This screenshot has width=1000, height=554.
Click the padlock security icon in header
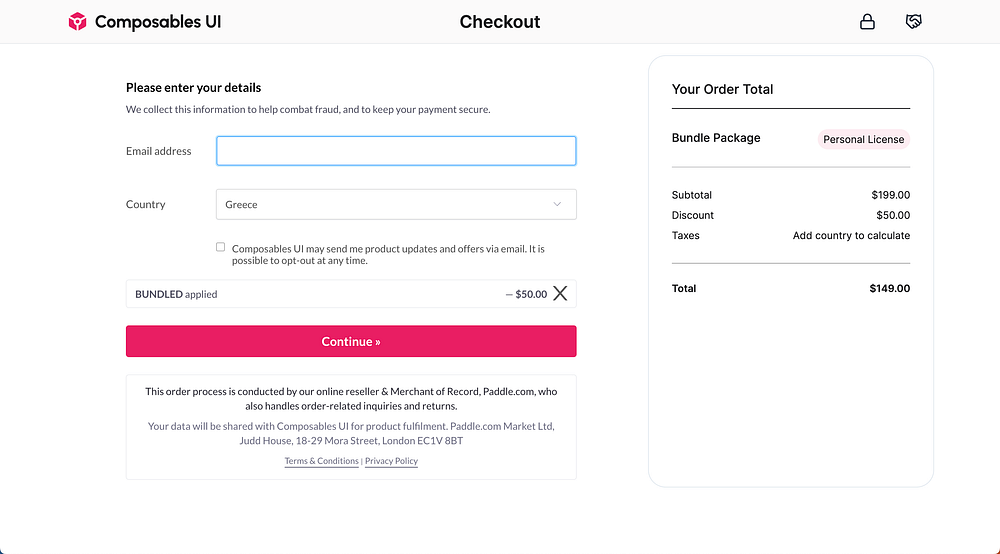(868, 21)
